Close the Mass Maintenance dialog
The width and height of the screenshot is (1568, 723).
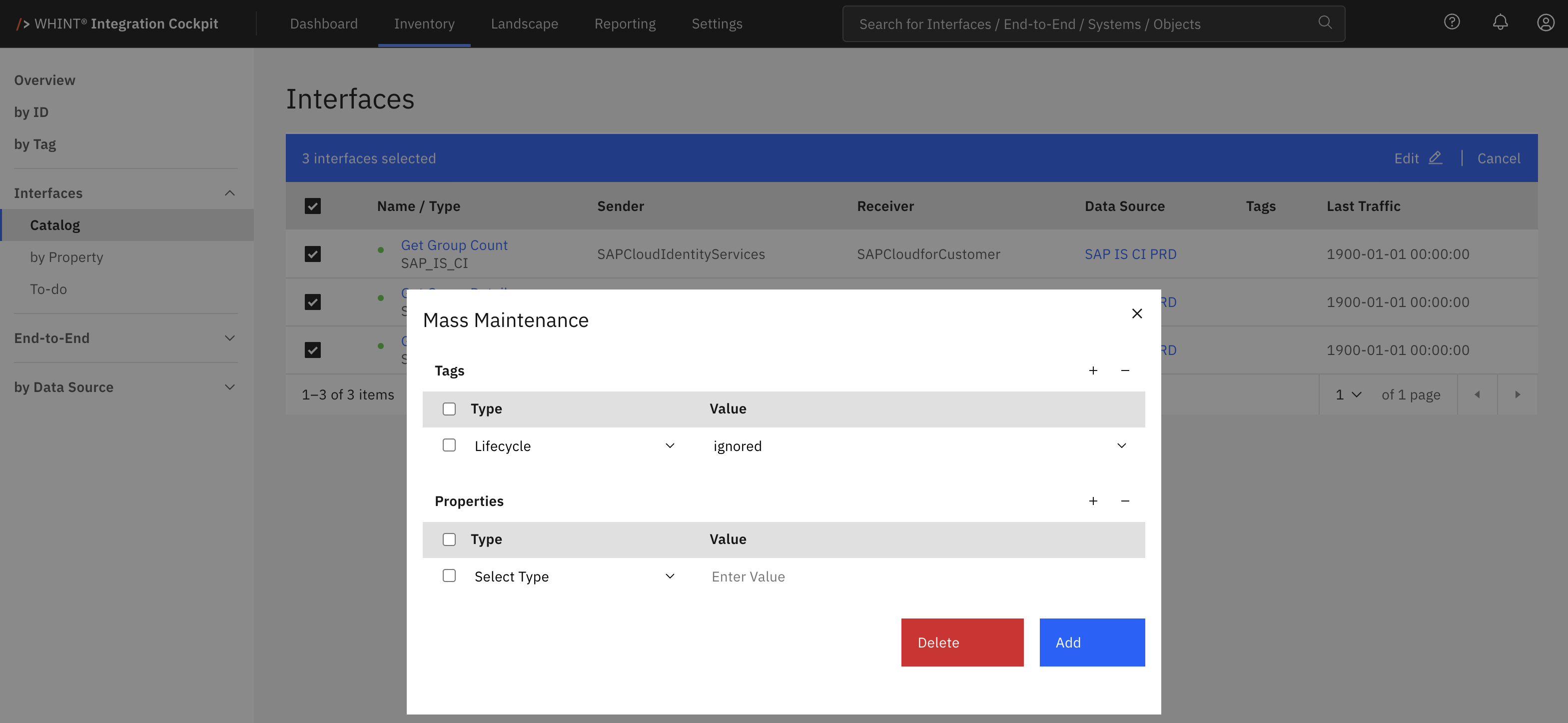[x=1136, y=313]
